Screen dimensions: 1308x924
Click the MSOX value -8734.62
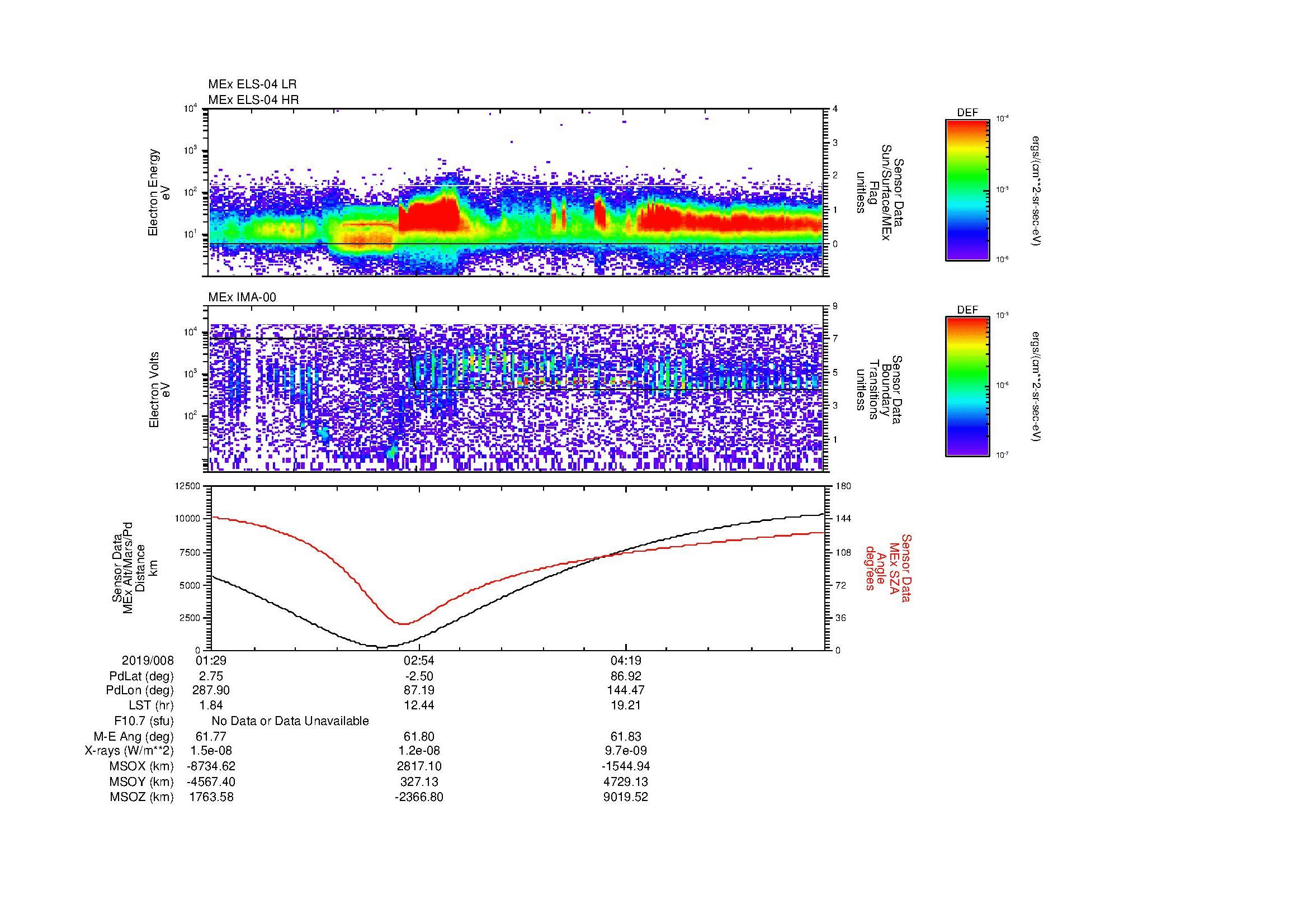[211, 766]
